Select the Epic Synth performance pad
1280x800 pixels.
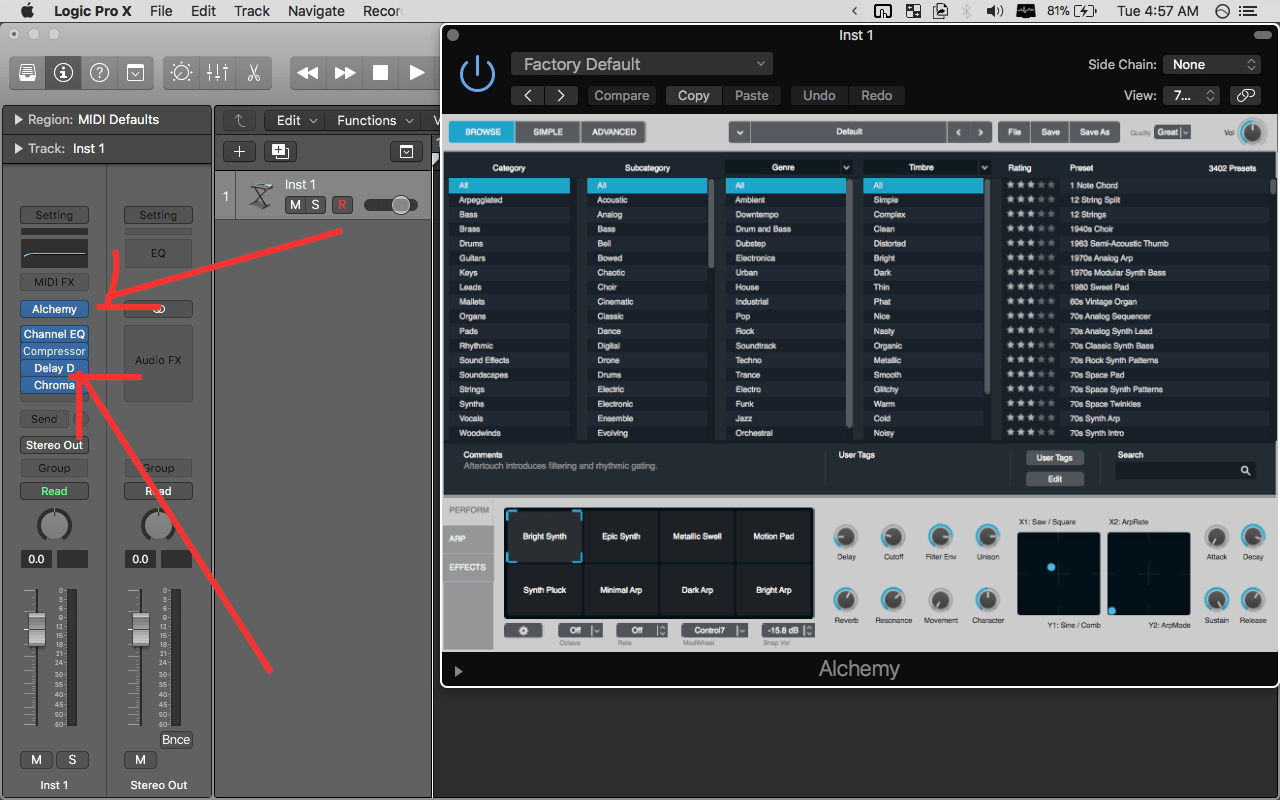(x=621, y=537)
